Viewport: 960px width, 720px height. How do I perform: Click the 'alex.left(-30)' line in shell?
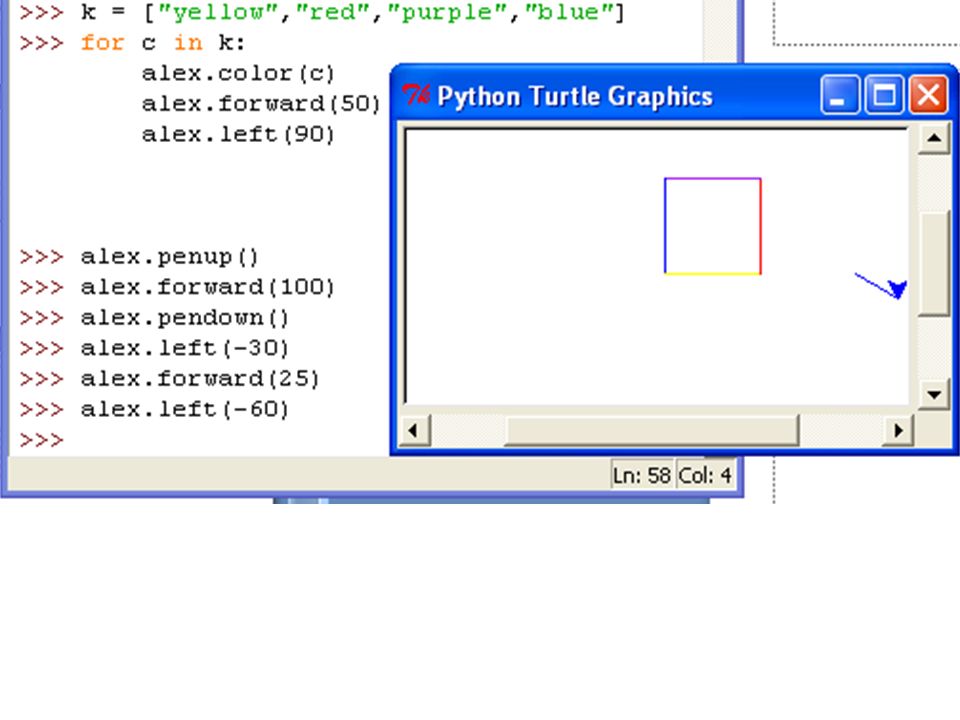(x=184, y=348)
